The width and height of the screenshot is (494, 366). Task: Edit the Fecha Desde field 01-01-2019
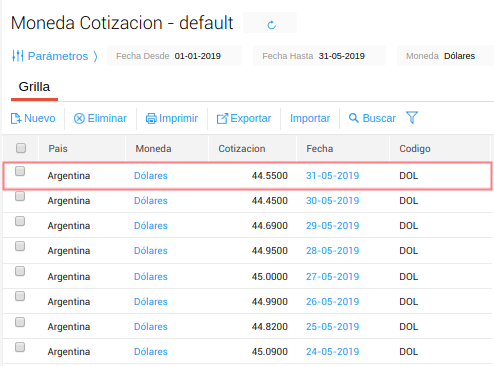click(x=174, y=56)
